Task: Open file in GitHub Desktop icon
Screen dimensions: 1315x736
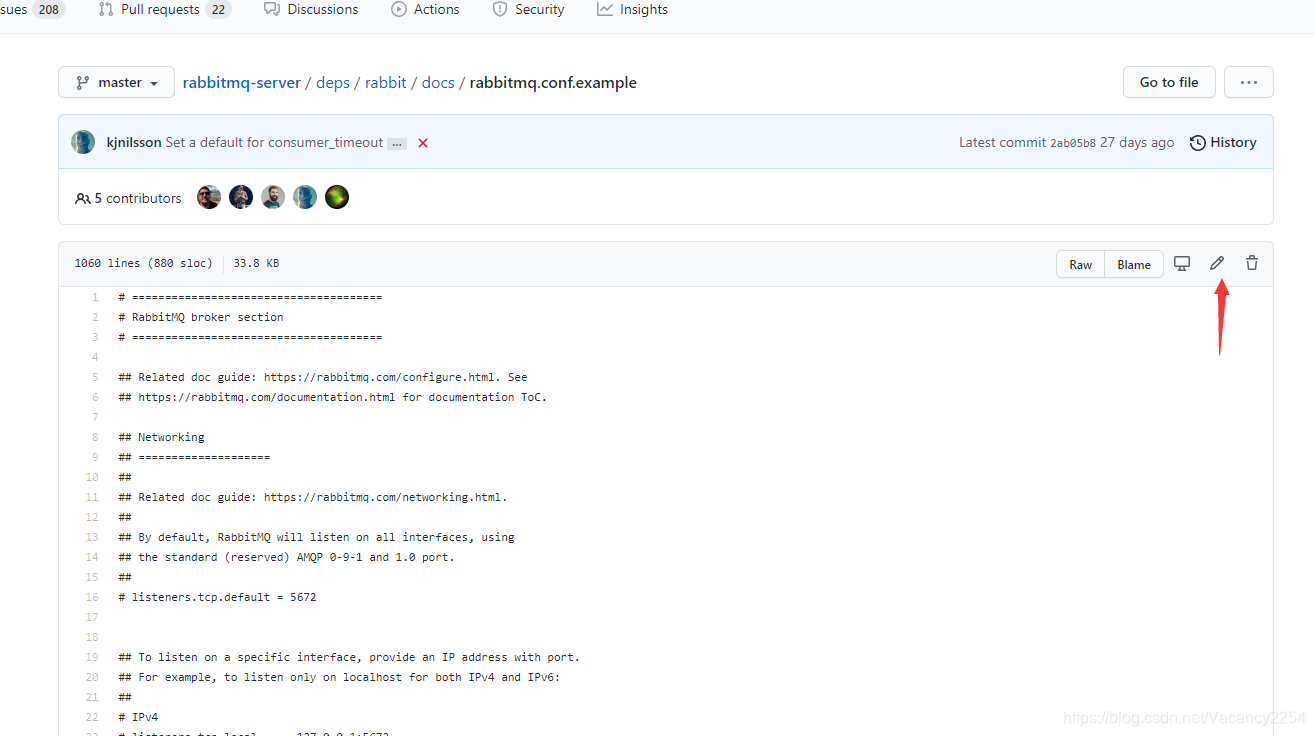Action: point(1182,263)
